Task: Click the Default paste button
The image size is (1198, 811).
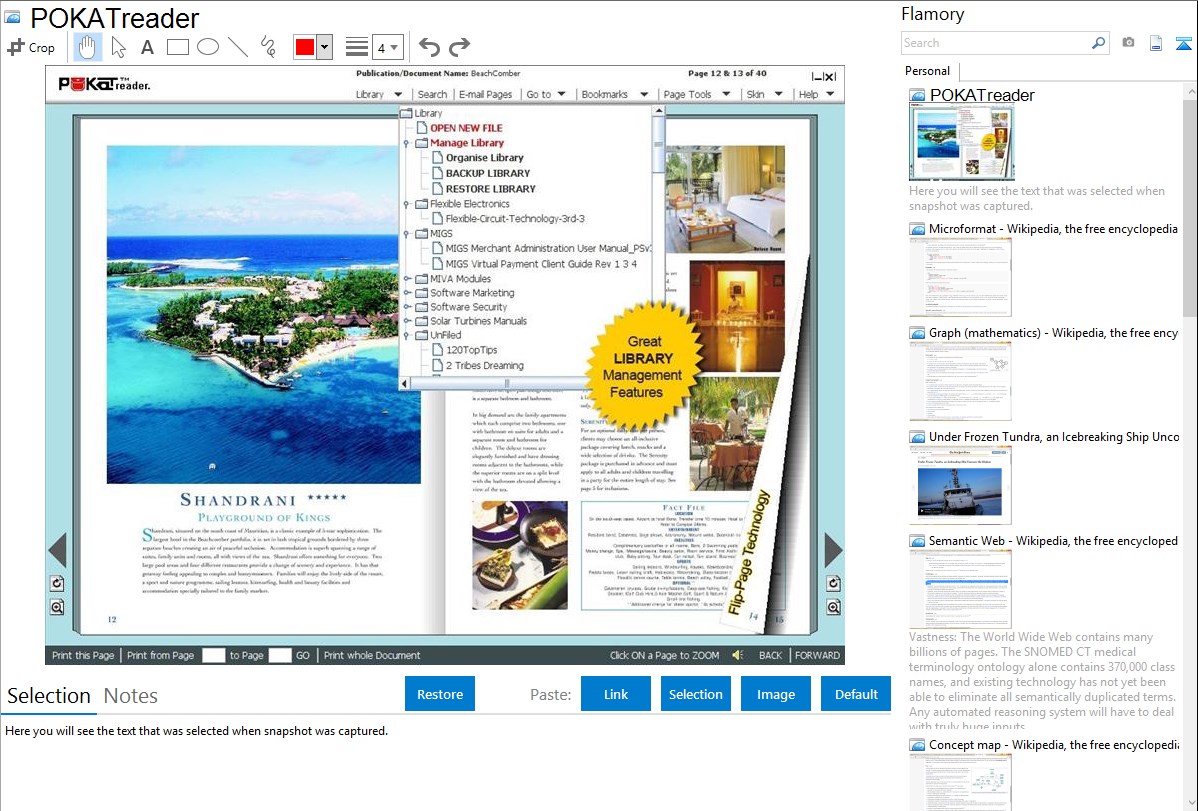Action: click(856, 694)
